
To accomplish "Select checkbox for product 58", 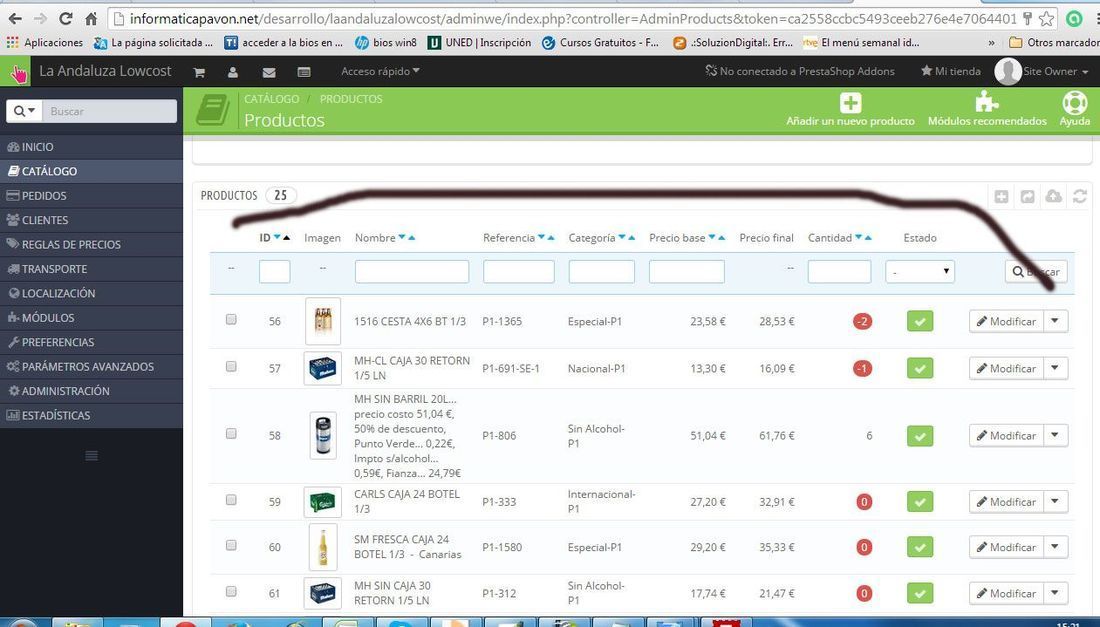I will [231, 433].
